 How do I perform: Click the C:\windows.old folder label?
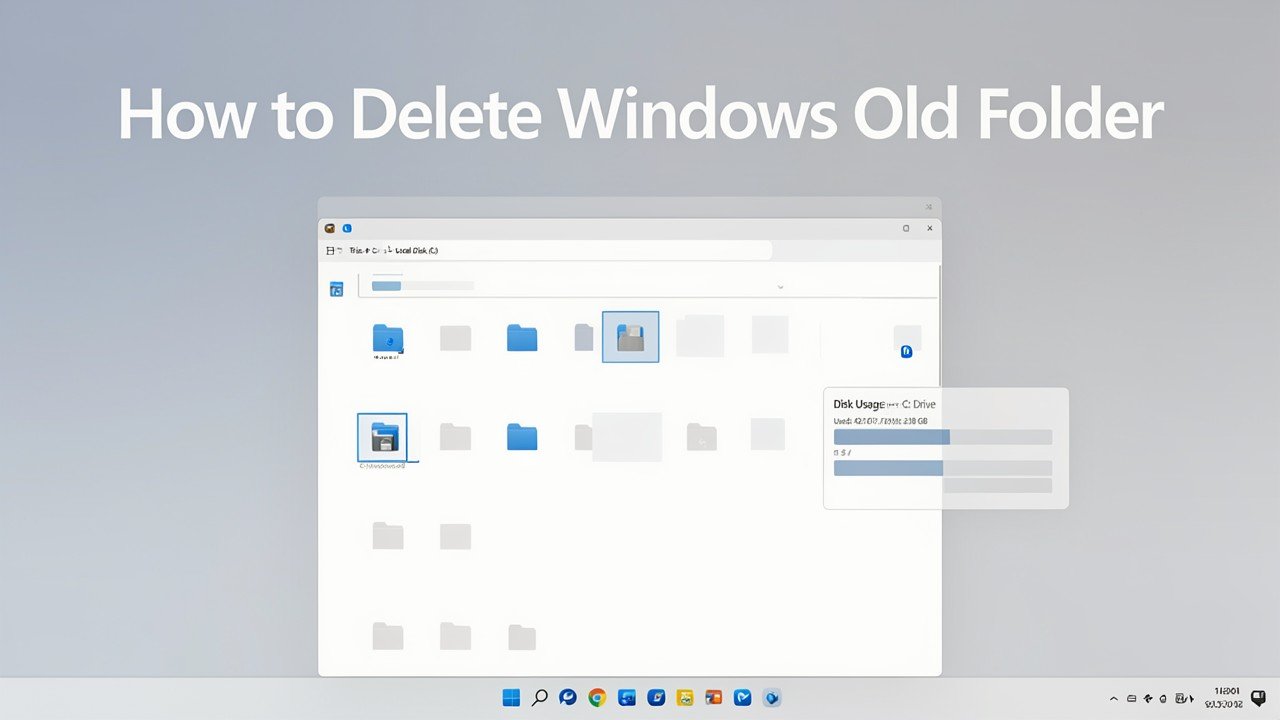coord(383,467)
